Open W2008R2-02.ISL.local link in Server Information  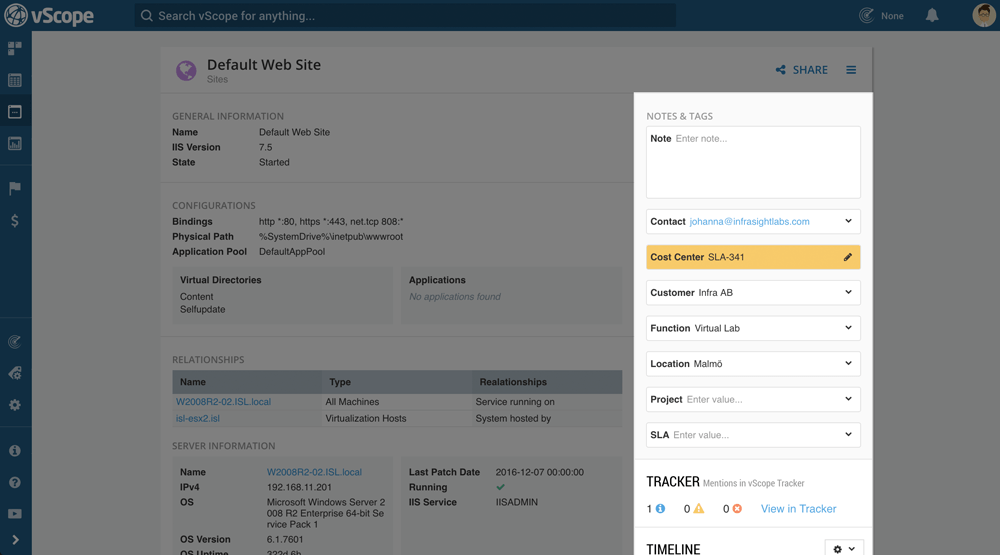(314, 472)
